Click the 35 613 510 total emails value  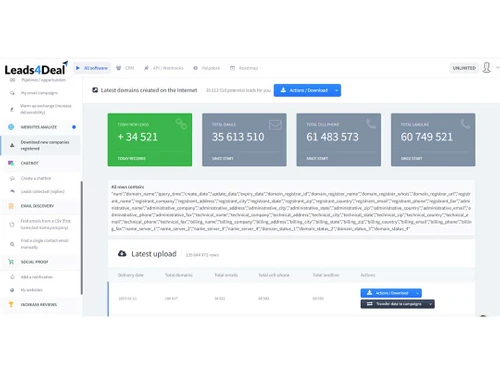coord(238,137)
